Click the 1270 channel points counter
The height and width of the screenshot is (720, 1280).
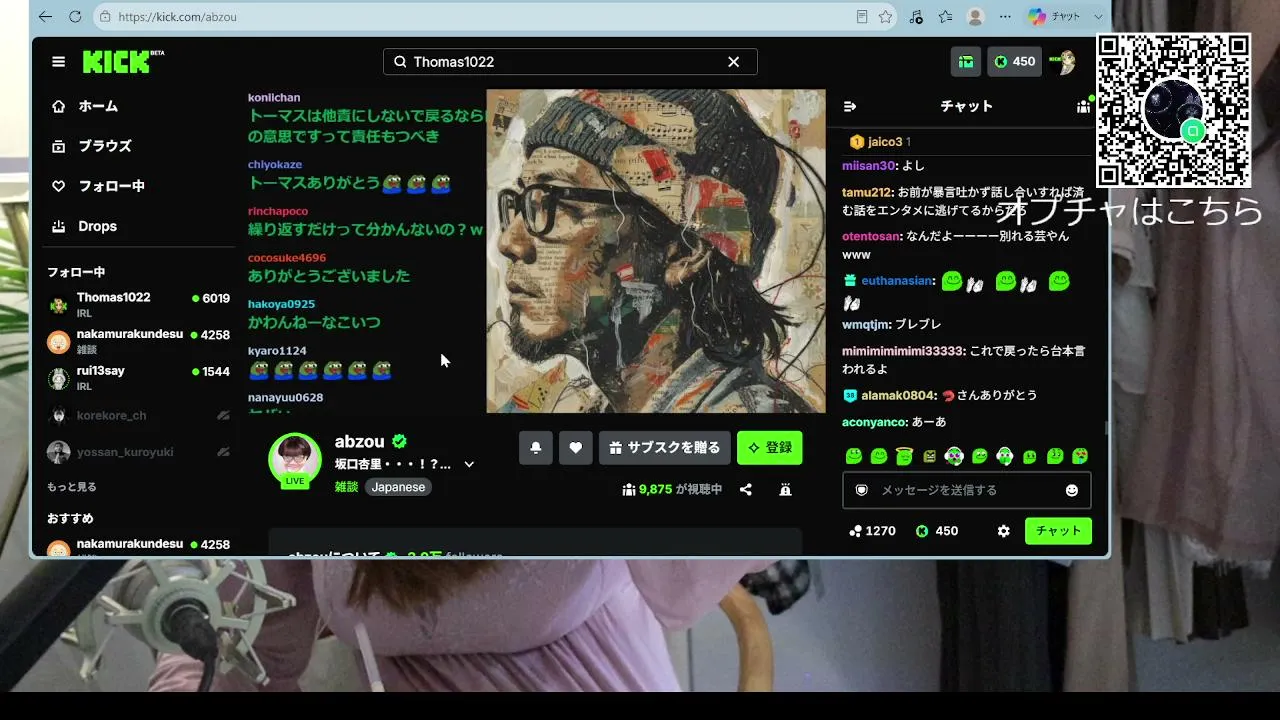click(873, 531)
